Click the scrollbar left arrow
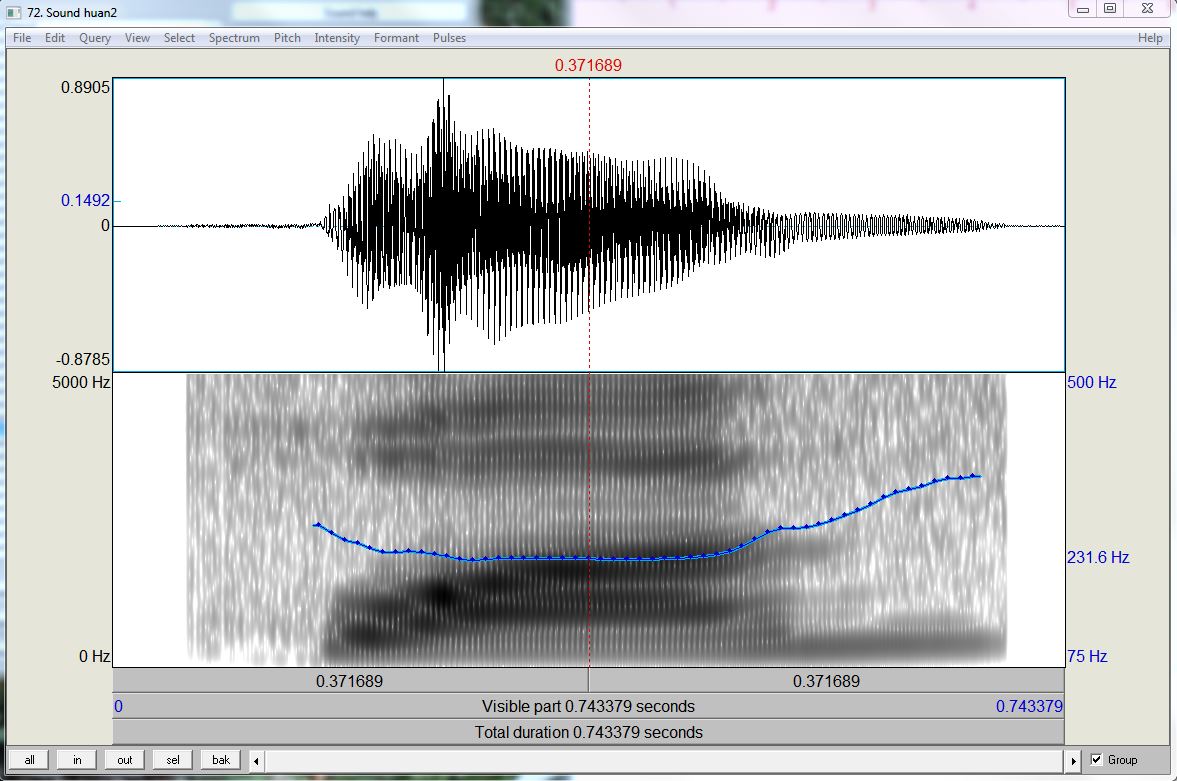Image resolution: width=1177 pixels, height=781 pixels. point(256,761)
